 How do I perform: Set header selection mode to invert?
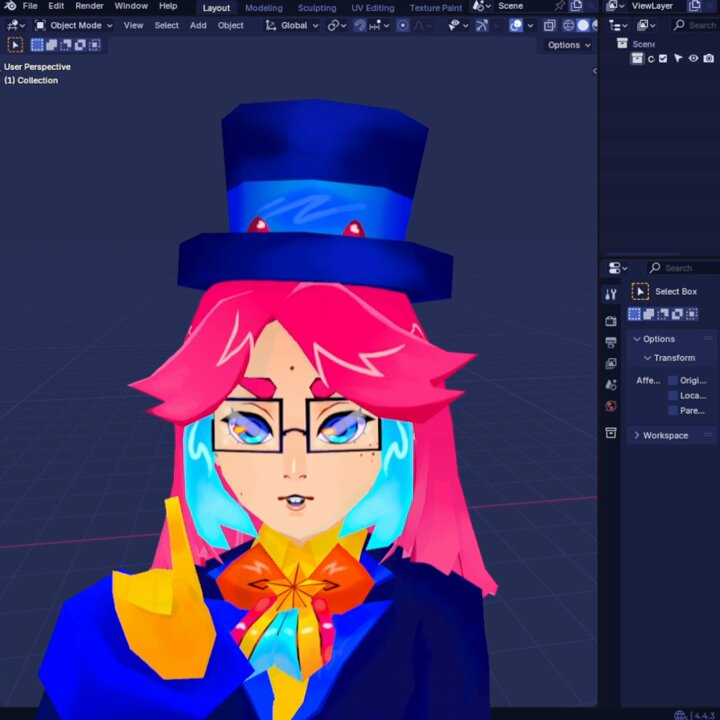[80, 45]
